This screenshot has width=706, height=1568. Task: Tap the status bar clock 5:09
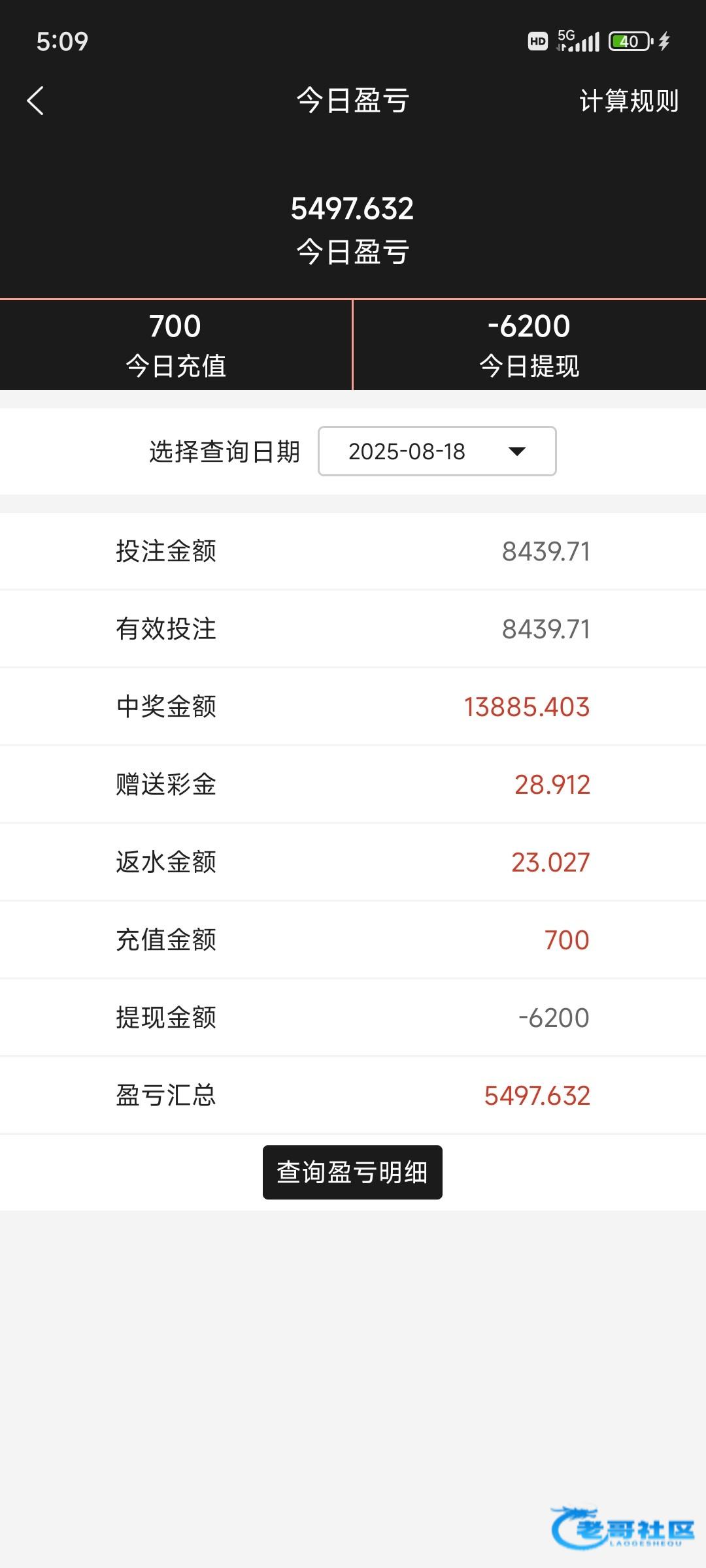click(62, 42)
